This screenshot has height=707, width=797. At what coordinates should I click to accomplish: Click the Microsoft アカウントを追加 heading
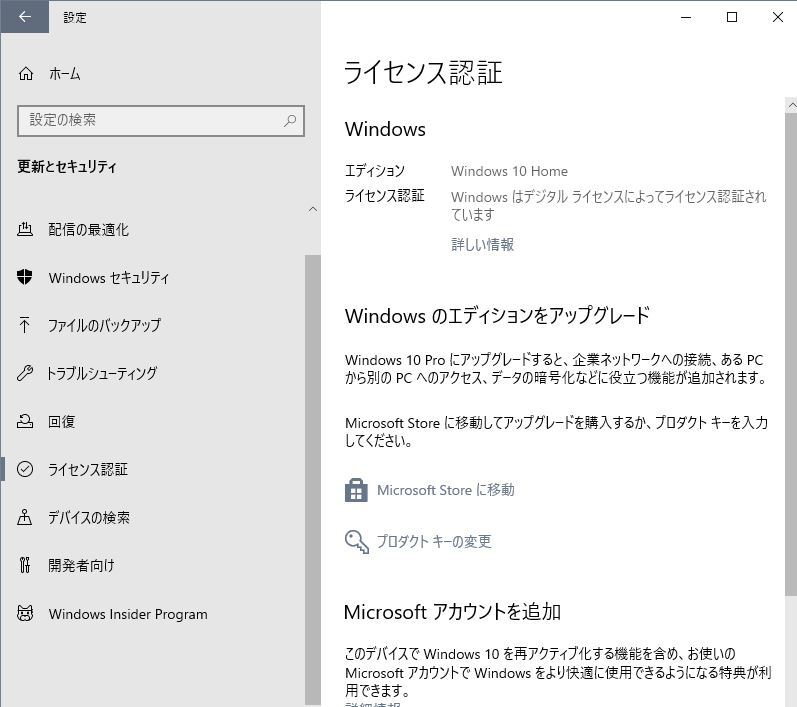coord(452,611)
